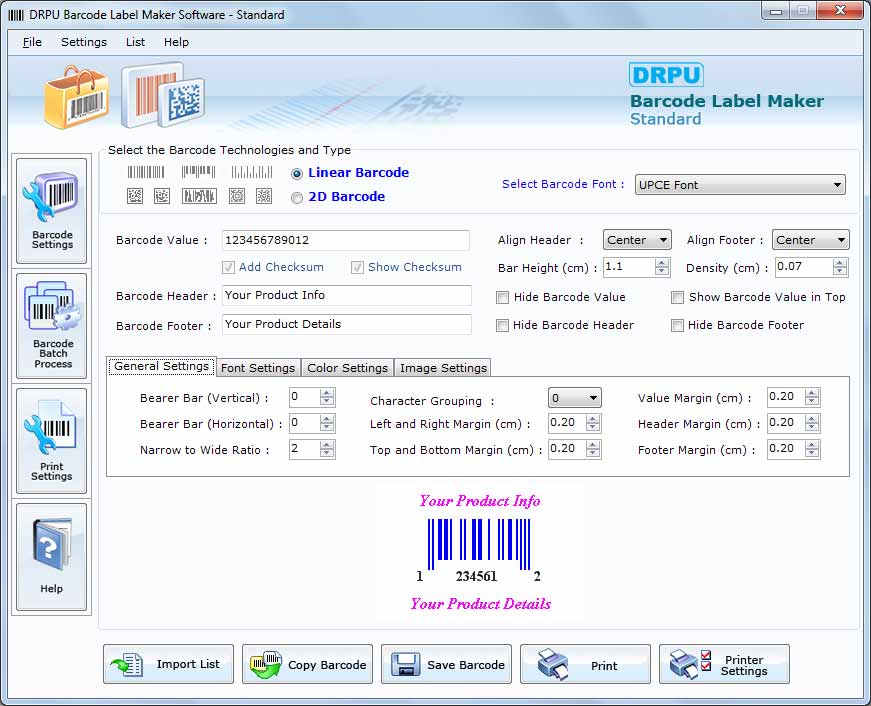Adjust Left and Right Margin stepper
This screenshot has height=706, width=871.
(x=593, y=423)
